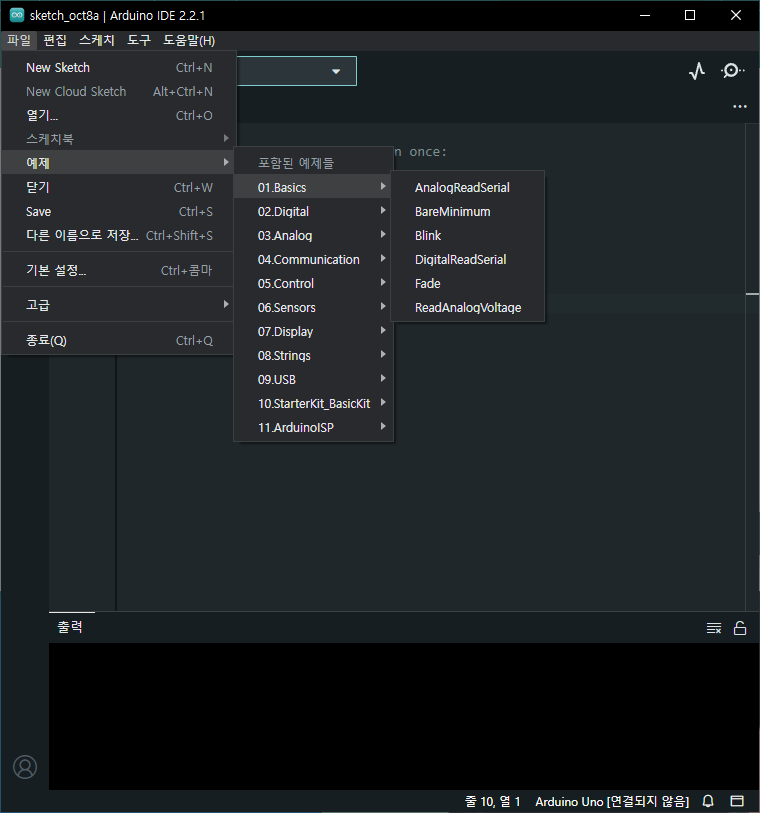Open the ReadAnalogVoltage example
The image size is (760, 813).
468,307
